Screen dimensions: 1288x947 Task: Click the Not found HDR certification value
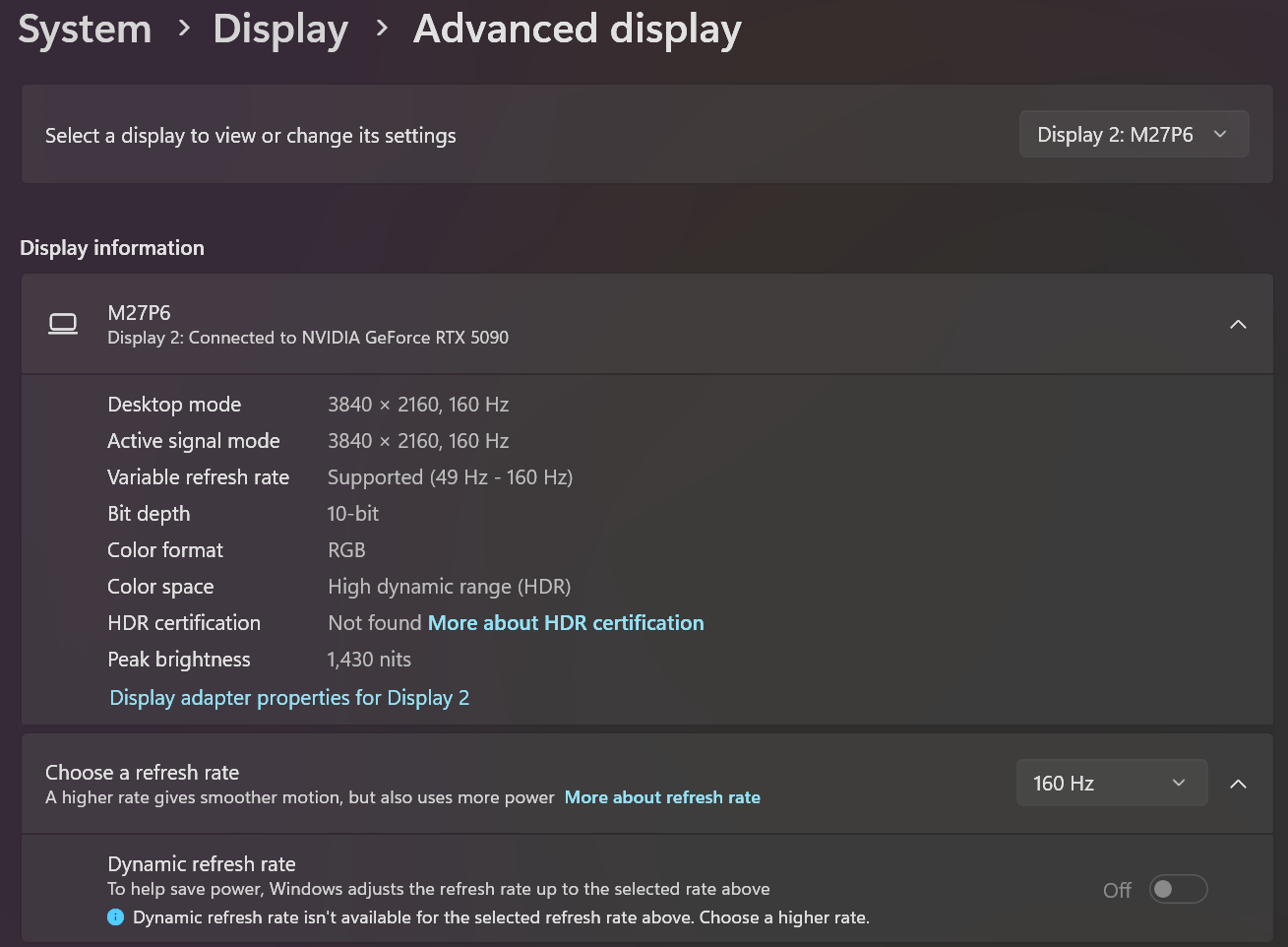click(375, 623)
